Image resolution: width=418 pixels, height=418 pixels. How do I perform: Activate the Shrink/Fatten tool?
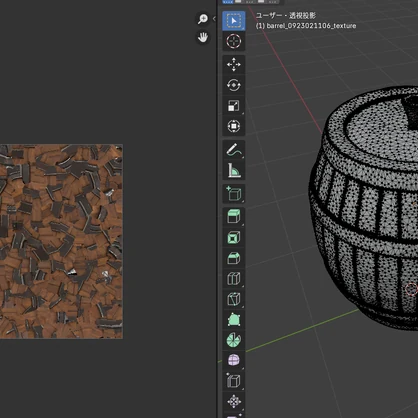pyautogui.click(x=234, y=402)
